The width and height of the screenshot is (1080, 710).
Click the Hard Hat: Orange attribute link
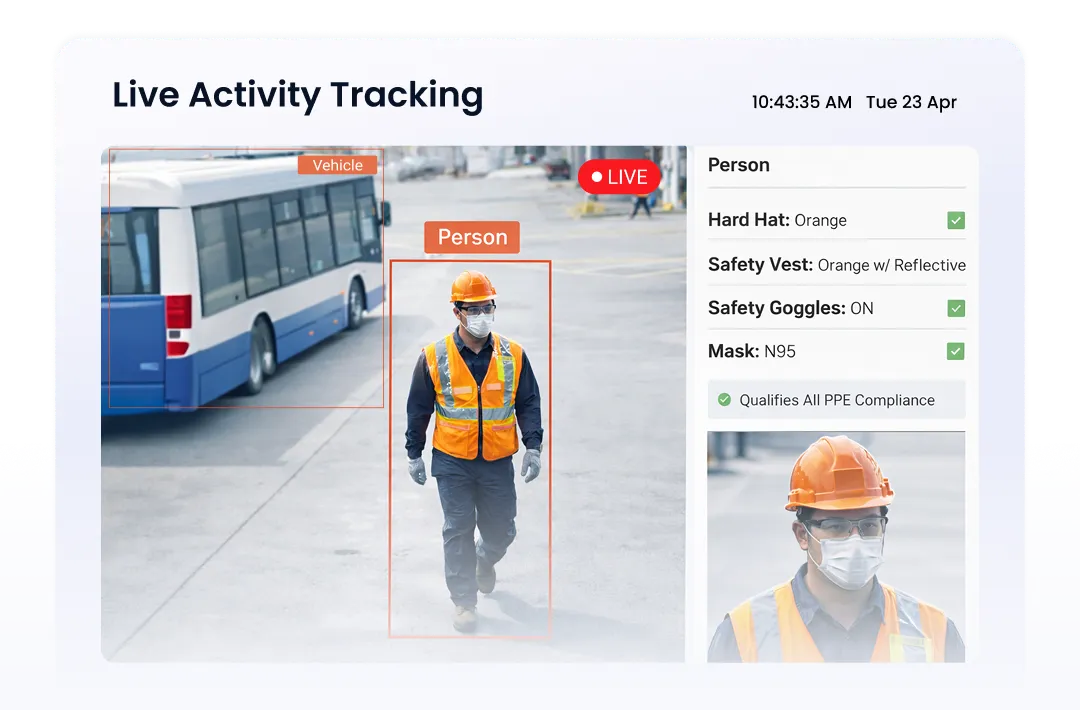(x=777, y=219)
